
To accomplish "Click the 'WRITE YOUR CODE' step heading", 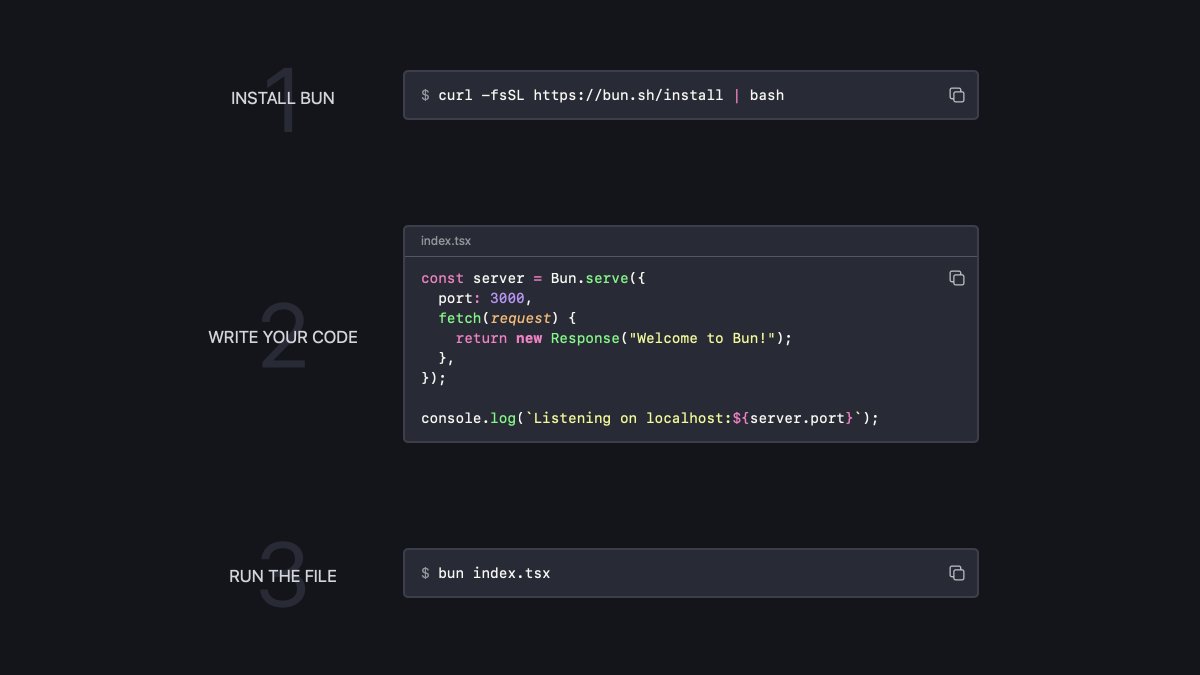I will 283,337.
